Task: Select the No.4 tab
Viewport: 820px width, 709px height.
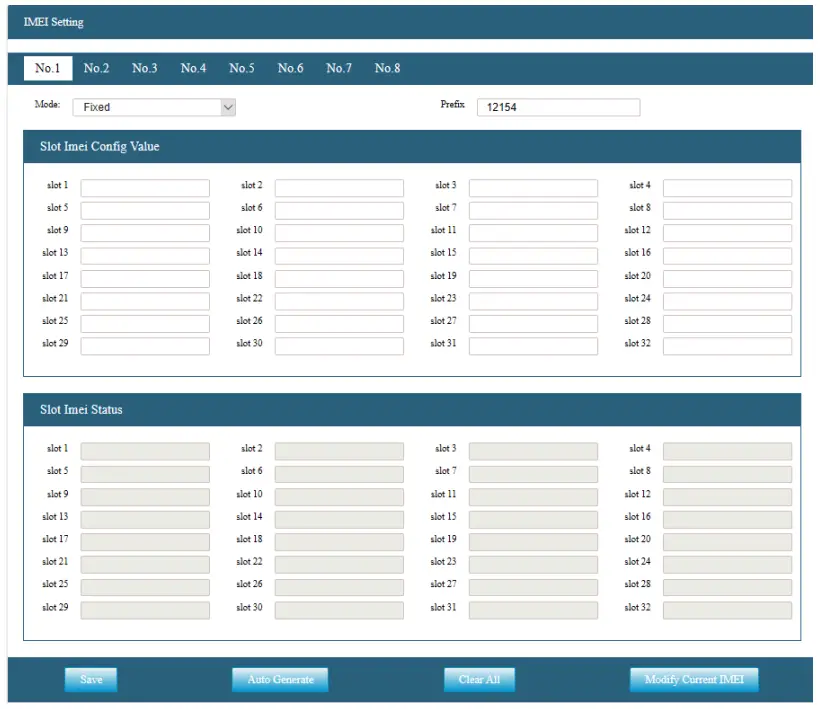Action: [193, 68]
